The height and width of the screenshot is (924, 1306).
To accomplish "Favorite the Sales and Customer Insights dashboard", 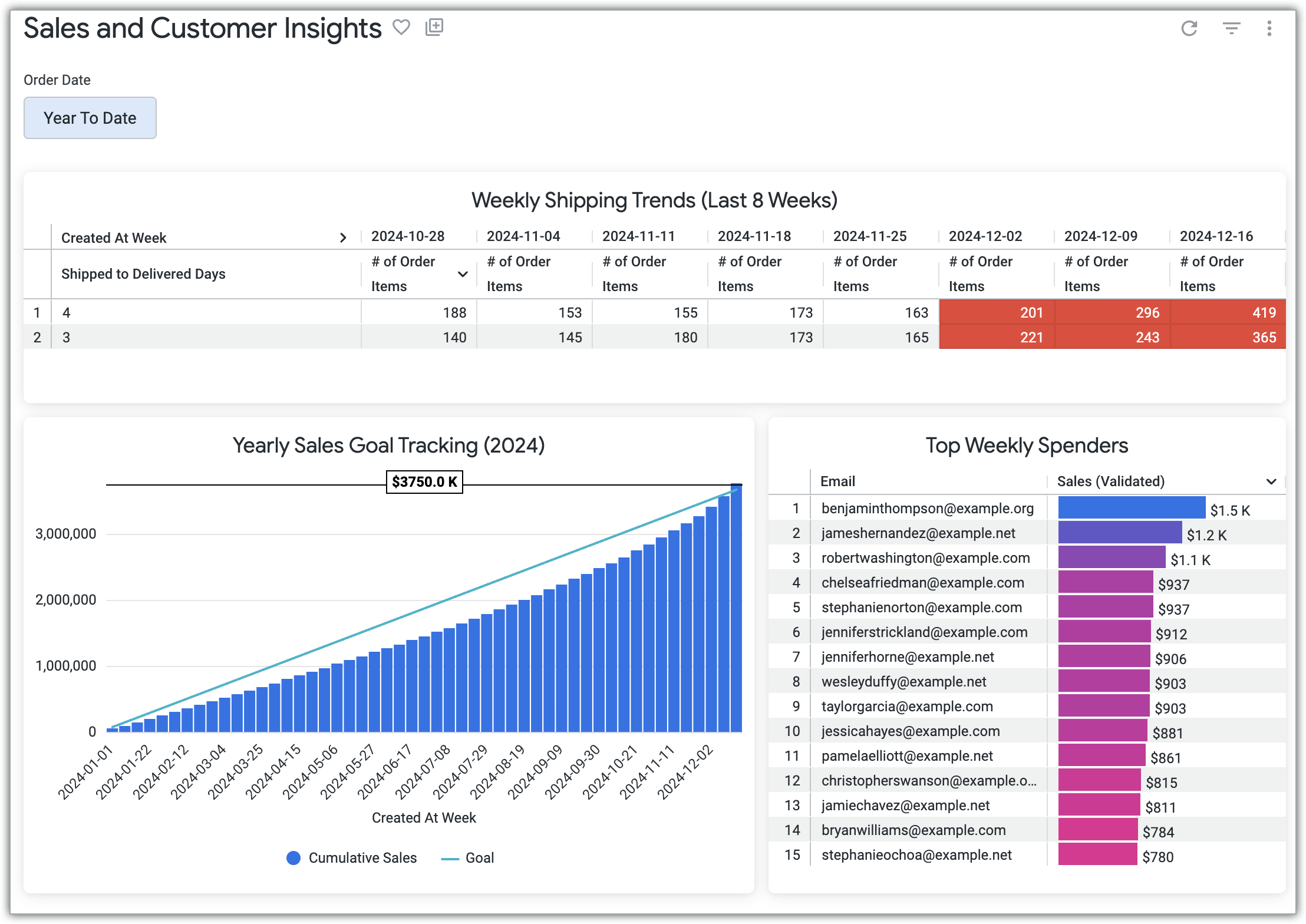I will (x=403, y=28).
